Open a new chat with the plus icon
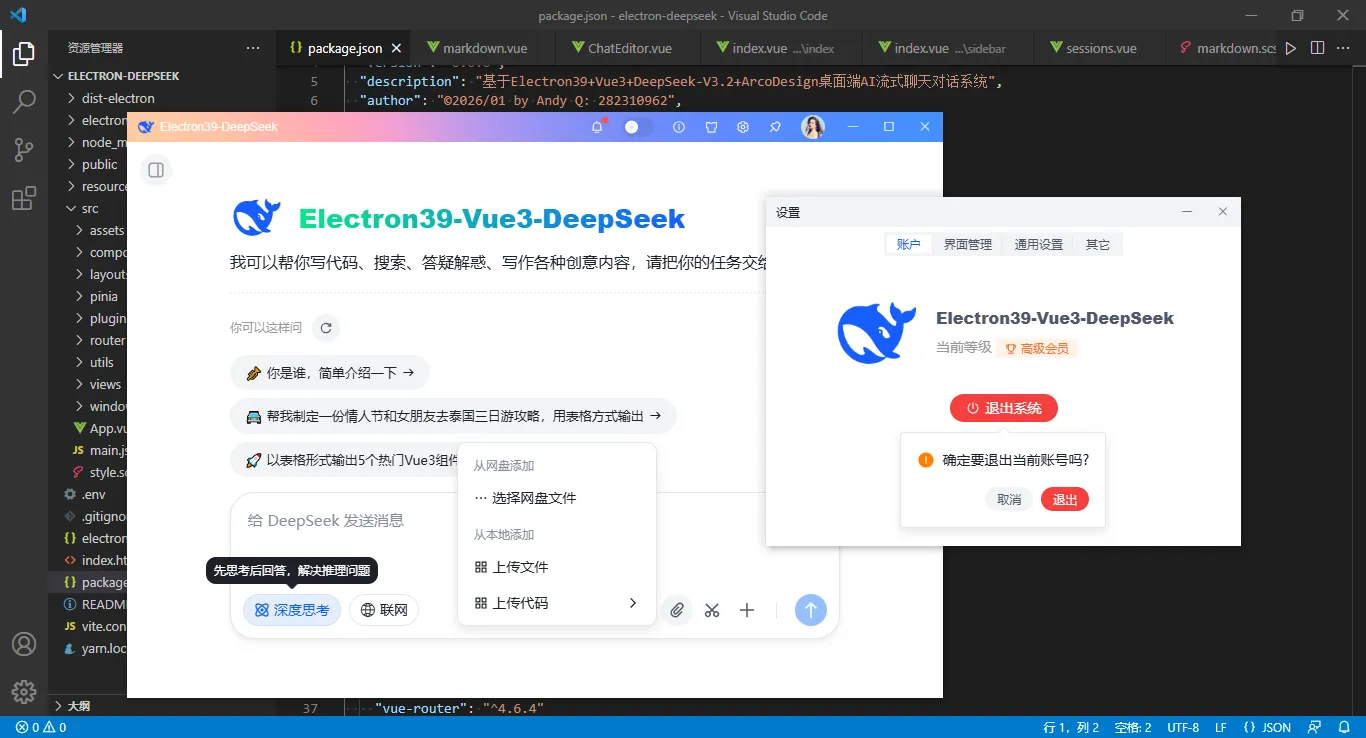Image resolution: width=1366 pixels, height=738 pixels. [747, 610]
